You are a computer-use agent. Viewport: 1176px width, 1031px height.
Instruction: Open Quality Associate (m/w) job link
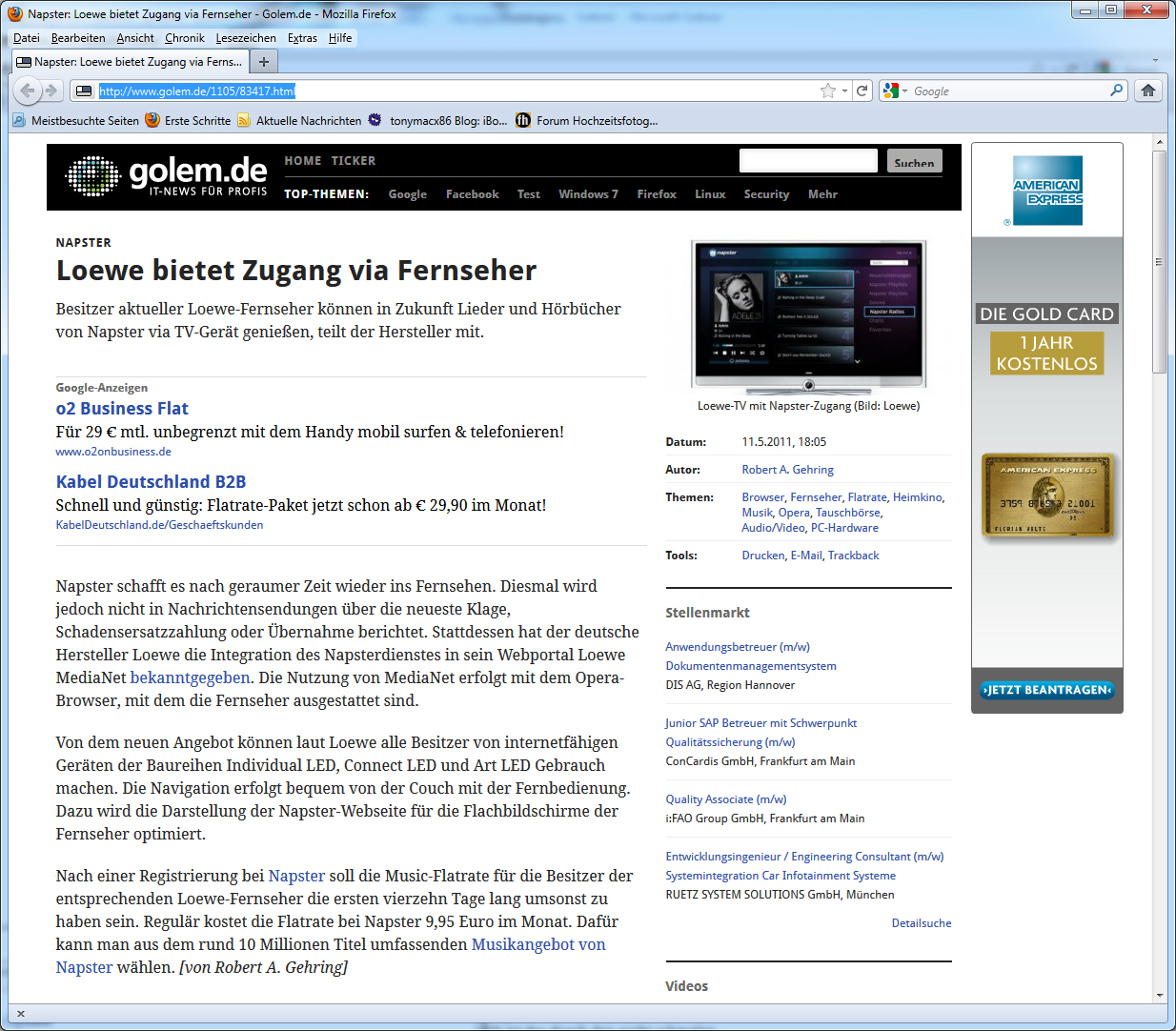pos(726,799)
